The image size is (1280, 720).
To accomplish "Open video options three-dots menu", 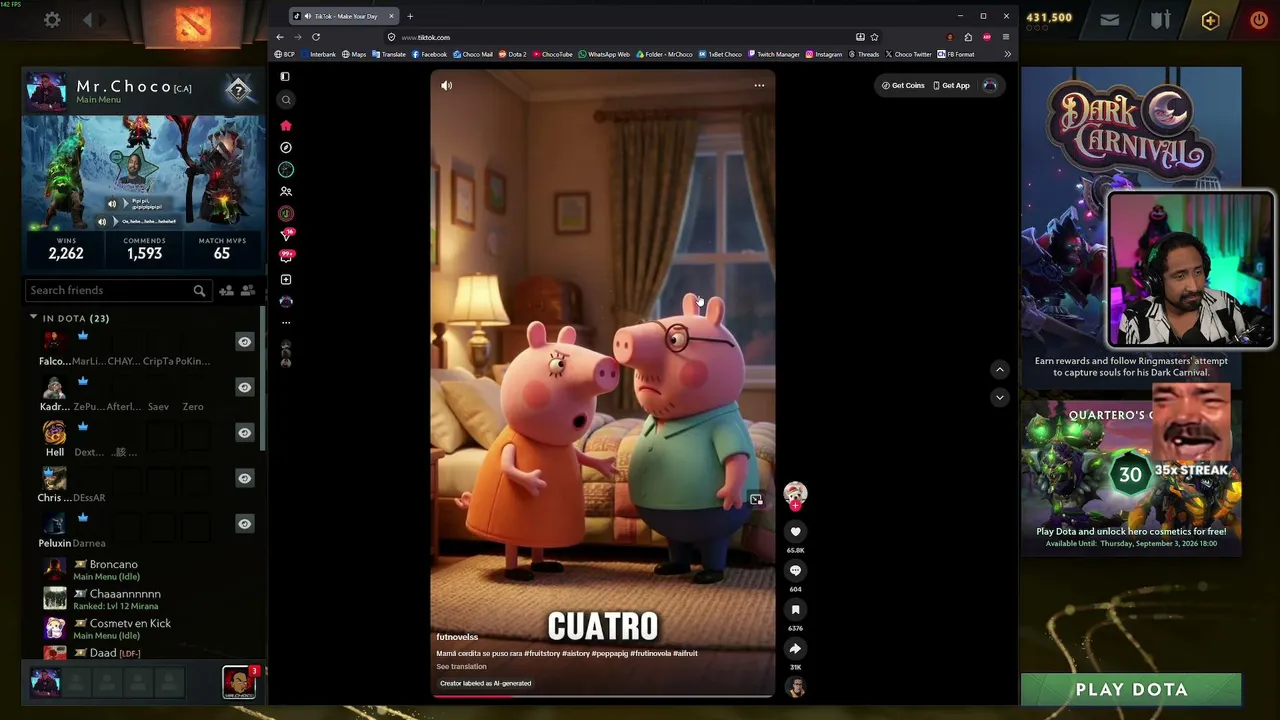I will [759, 86].
